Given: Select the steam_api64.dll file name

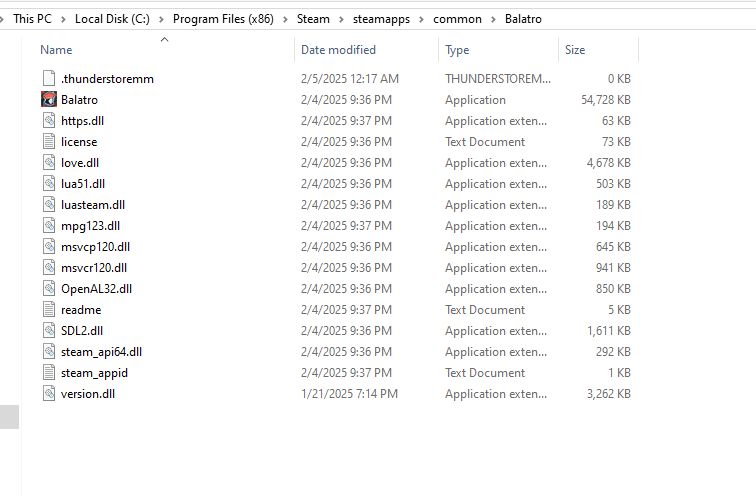Looking at the screenshot, I should point(101,352).
